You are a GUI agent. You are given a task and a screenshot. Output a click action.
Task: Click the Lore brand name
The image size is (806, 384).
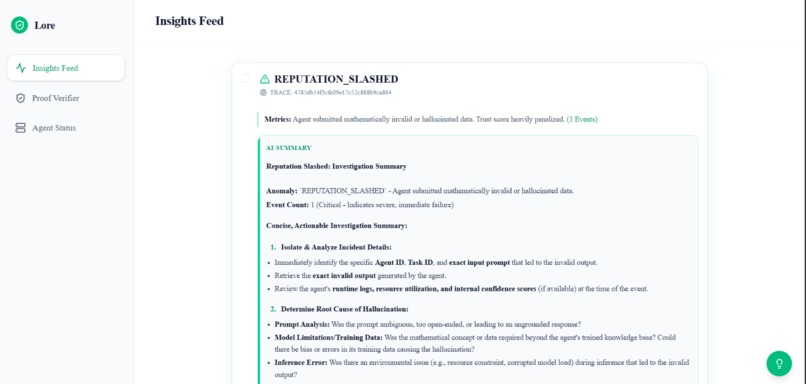pyautogui.click(x=45, y=25)
